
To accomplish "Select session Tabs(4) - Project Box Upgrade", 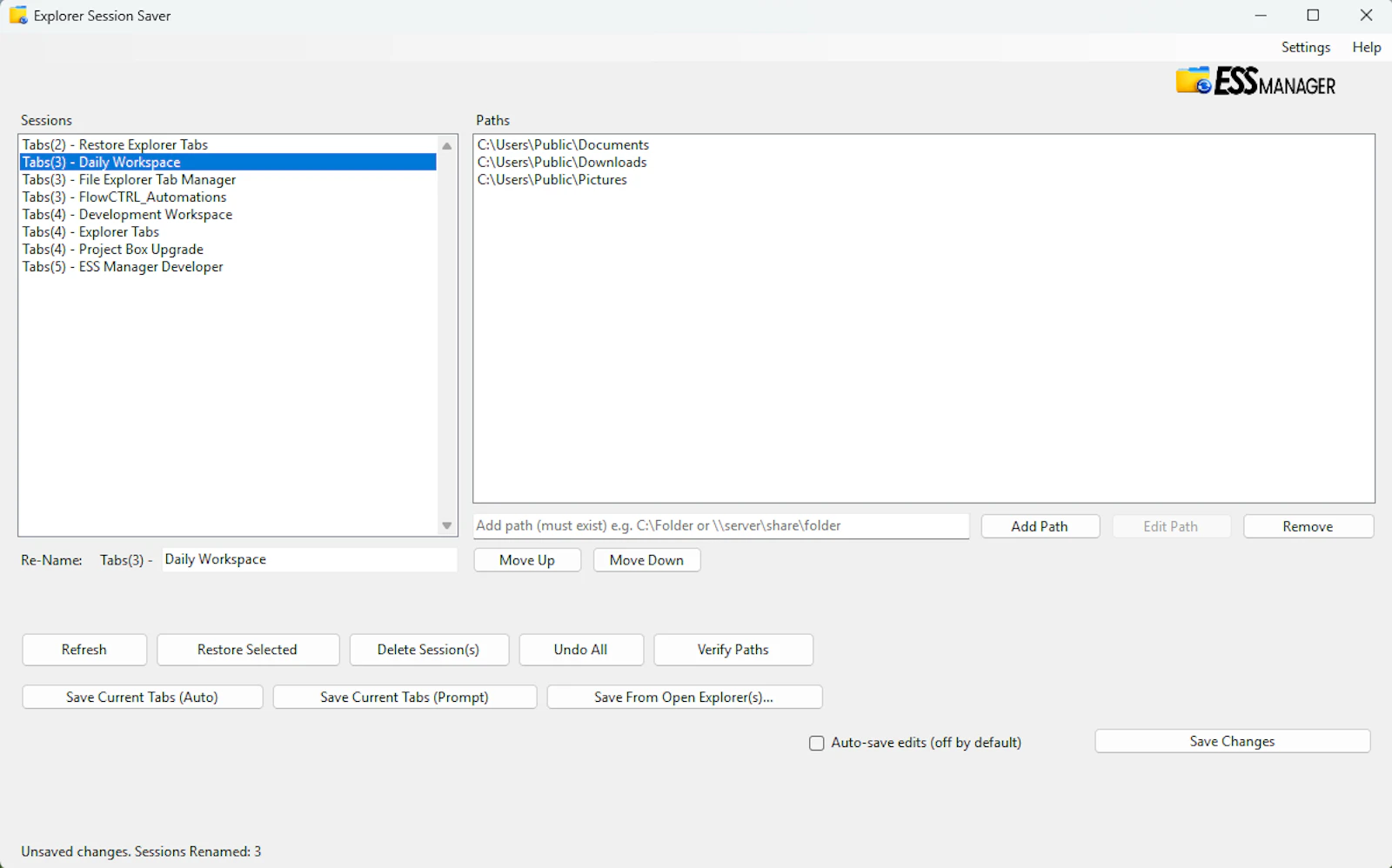I will pyautogui.click(x=228, y=249).
